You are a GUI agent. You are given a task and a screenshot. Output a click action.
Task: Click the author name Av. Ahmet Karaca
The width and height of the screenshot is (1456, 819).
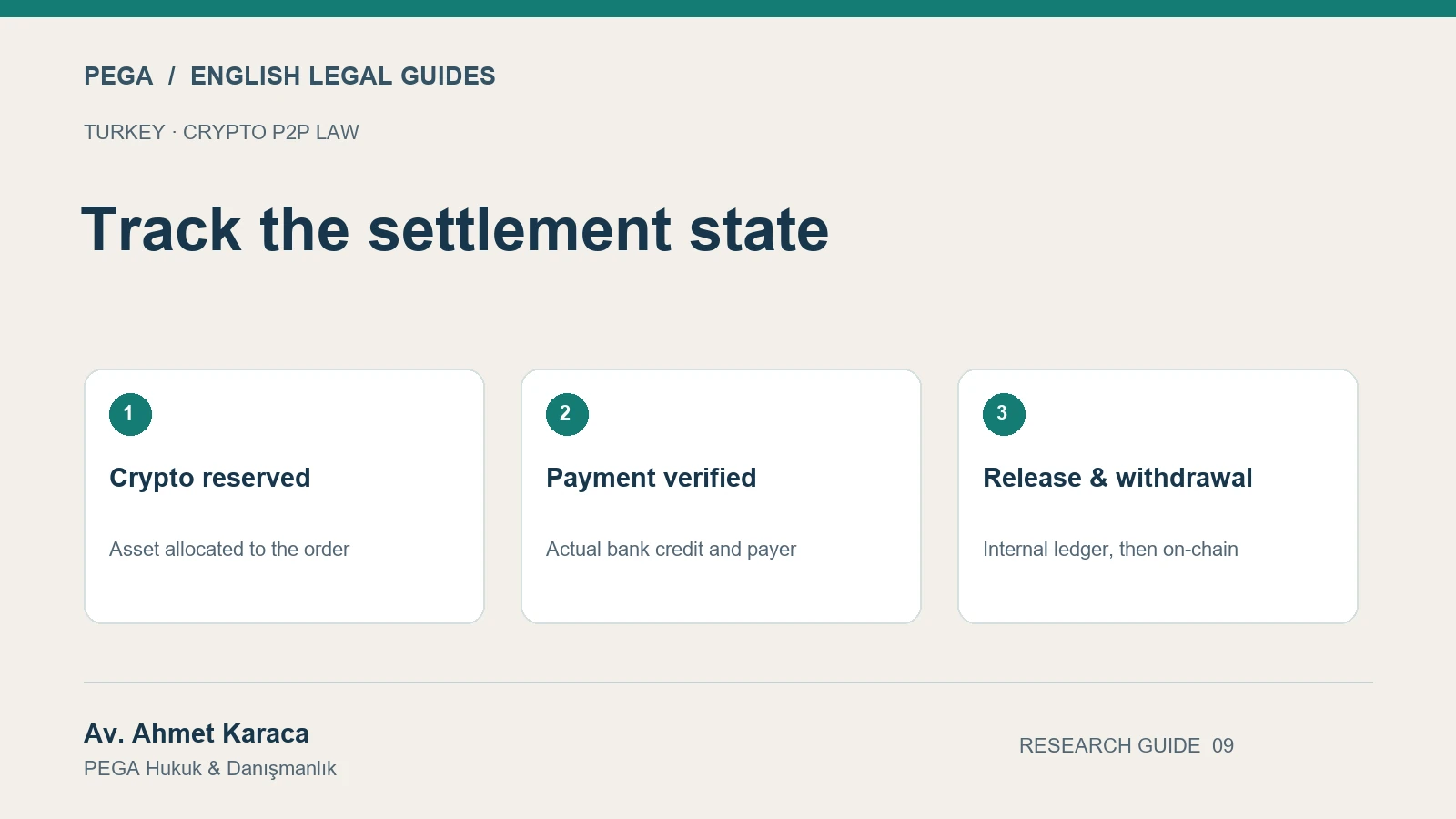[x=197, y=733]
